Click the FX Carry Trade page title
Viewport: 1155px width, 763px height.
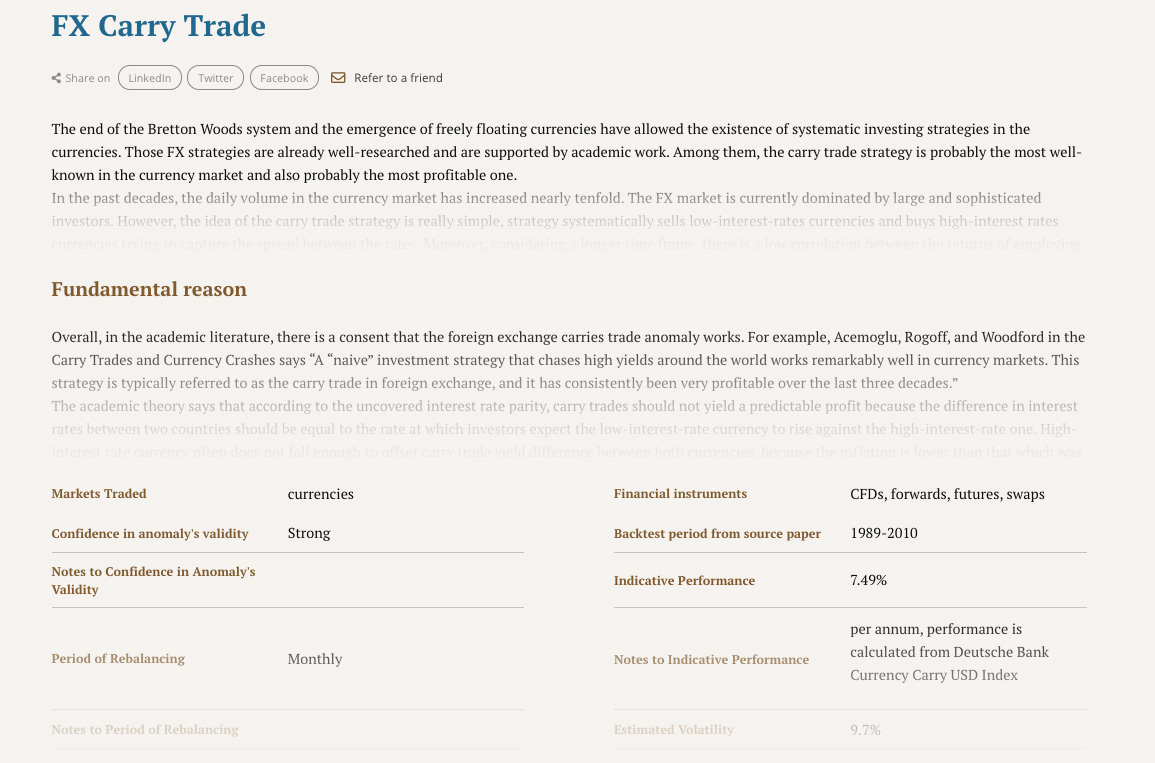pyautogui.click(x=158, y=26)
